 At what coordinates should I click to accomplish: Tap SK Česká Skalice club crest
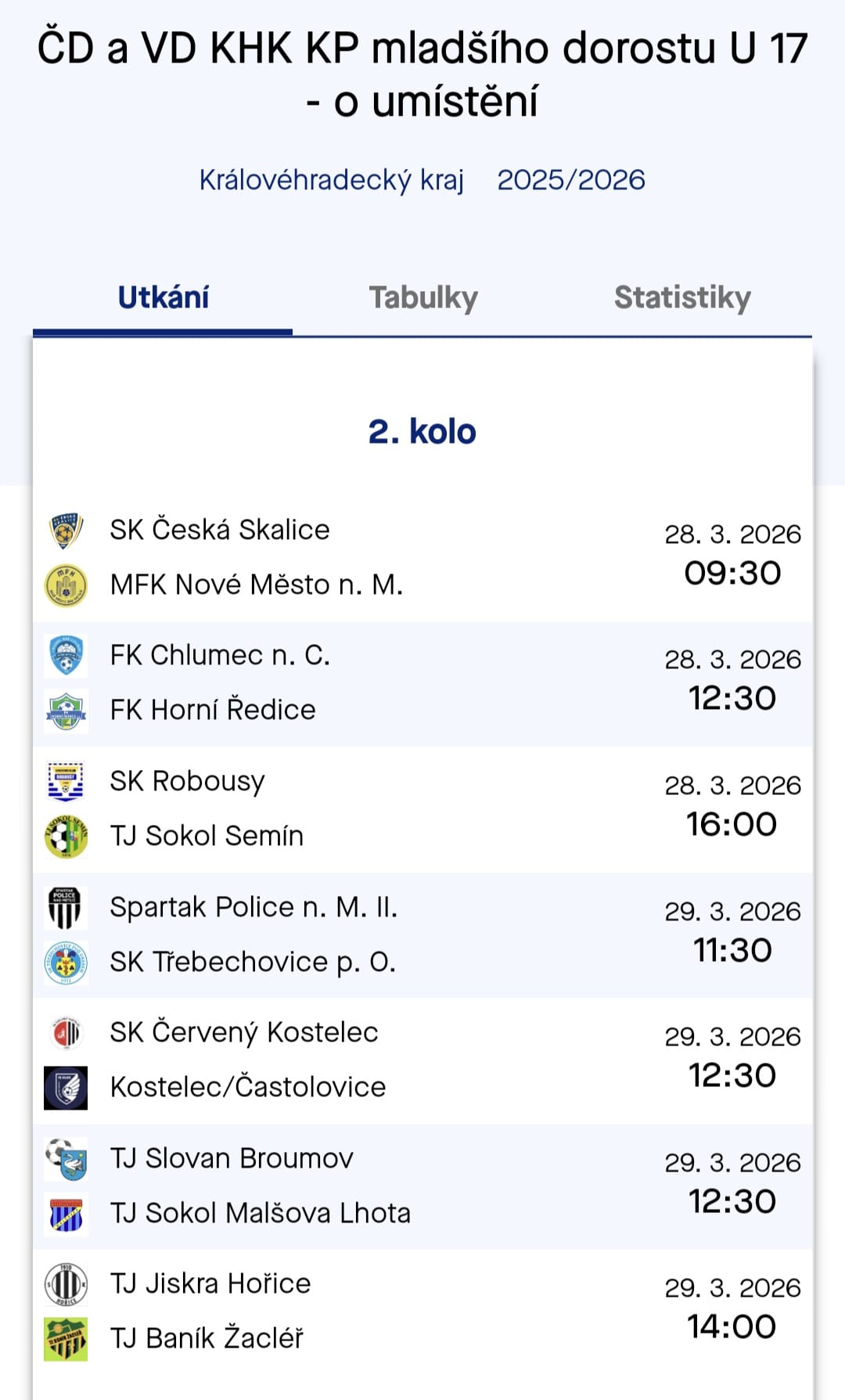click(x=66, y=531)
